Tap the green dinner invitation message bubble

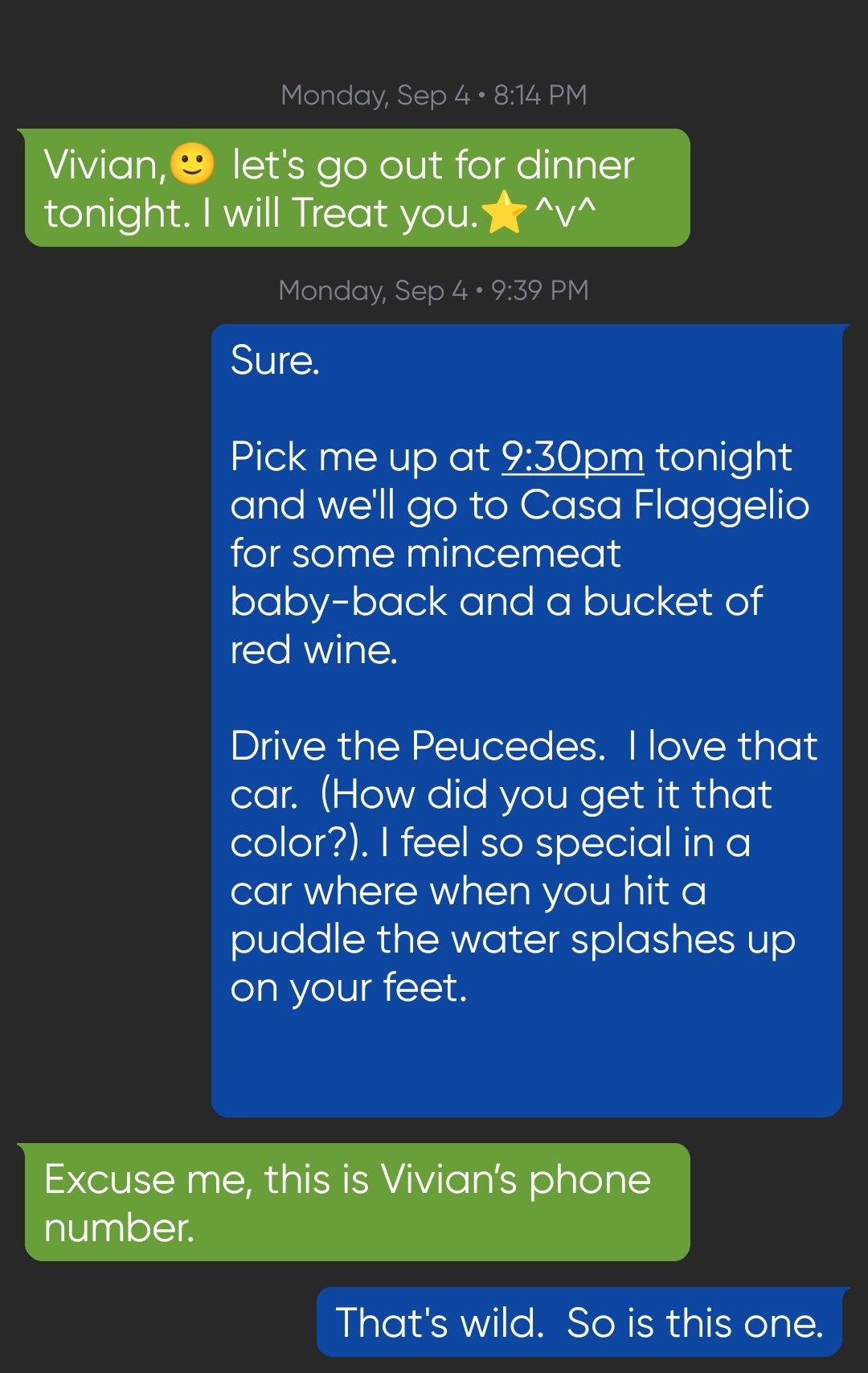(x=358, y=187)
